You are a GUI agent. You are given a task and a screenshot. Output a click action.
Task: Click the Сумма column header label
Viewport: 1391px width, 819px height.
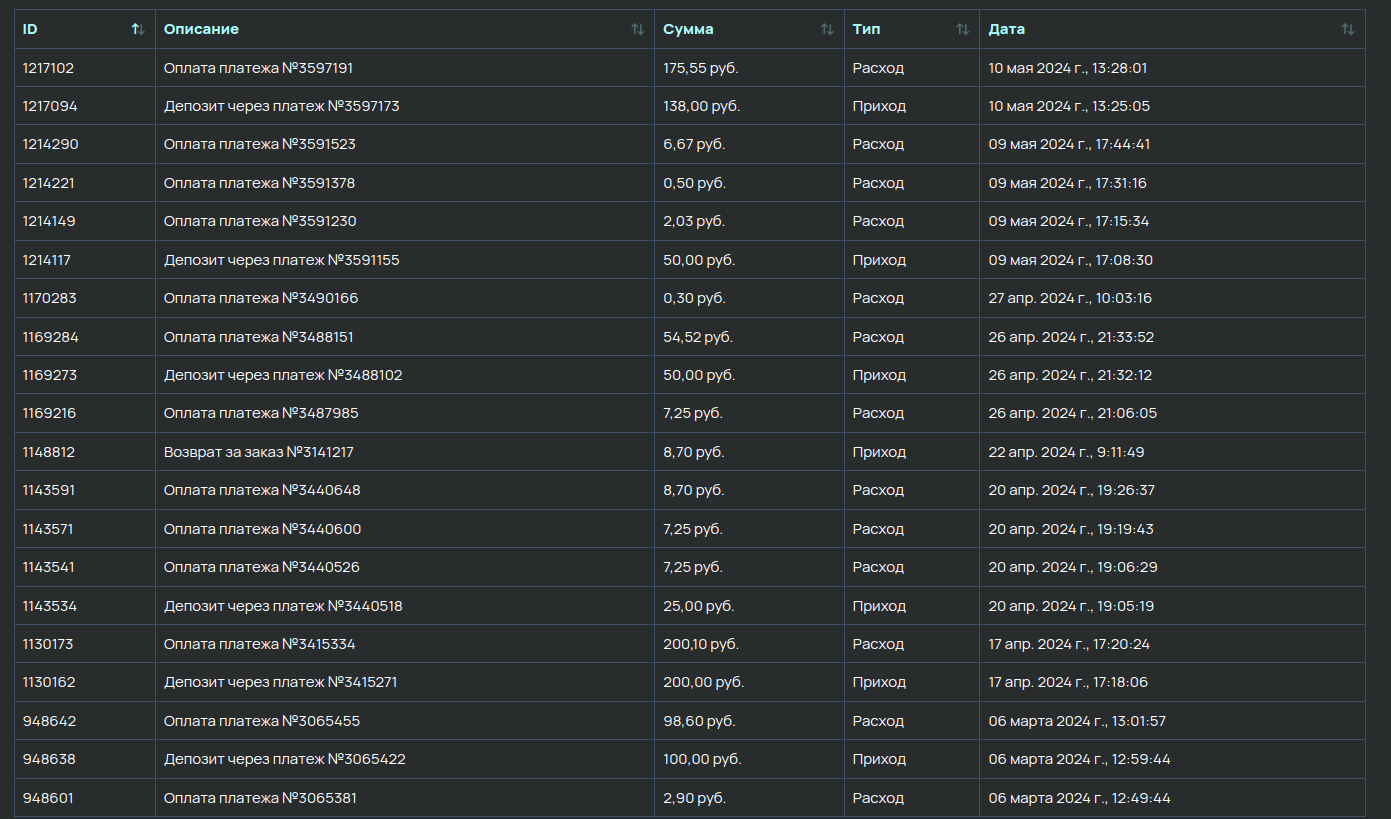[688, 30]
